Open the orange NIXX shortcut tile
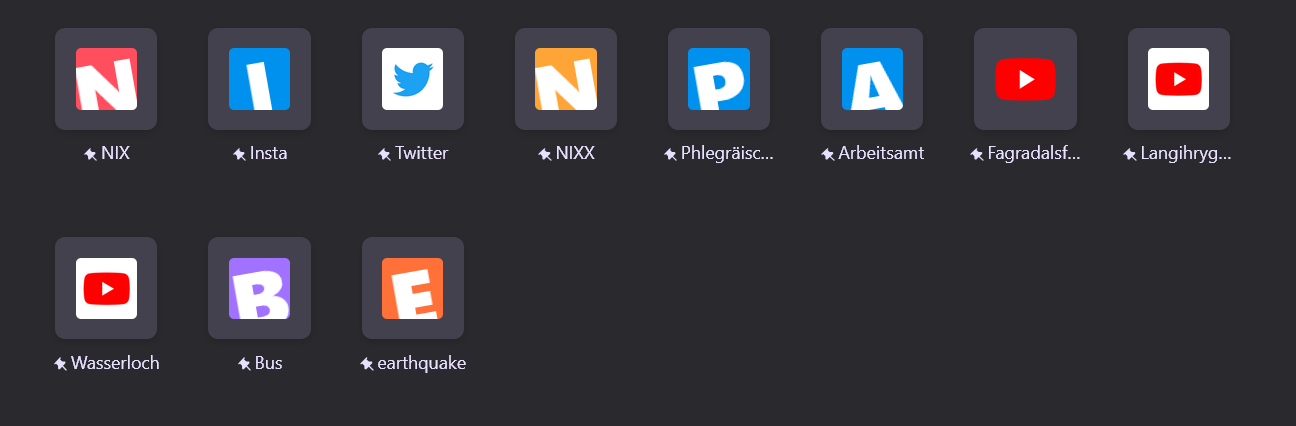The width and height of the screenshot is (1296, 426). coord(566,79)
